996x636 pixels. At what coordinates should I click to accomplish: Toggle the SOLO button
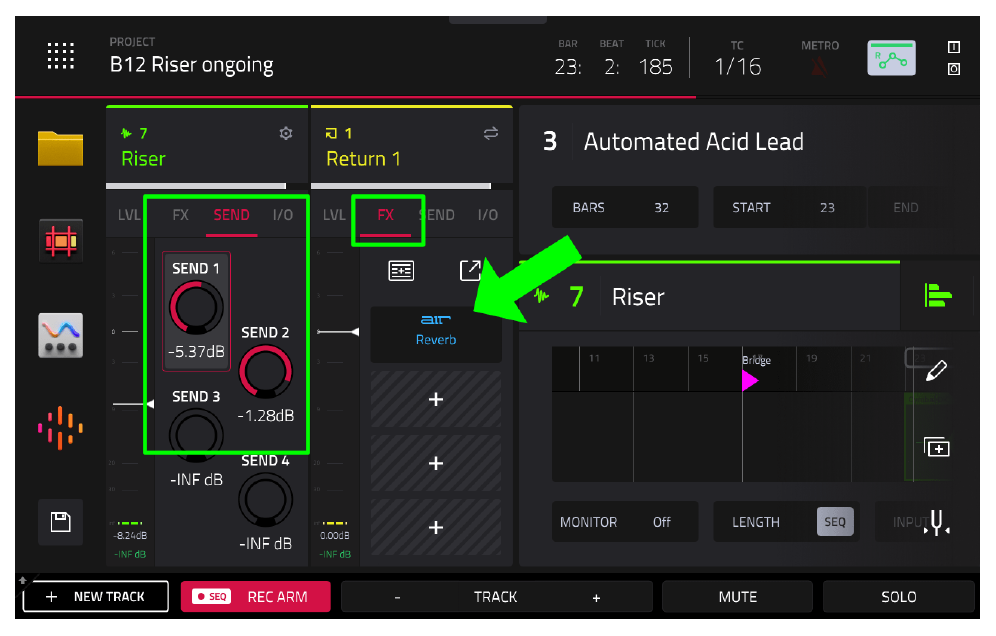898,597
